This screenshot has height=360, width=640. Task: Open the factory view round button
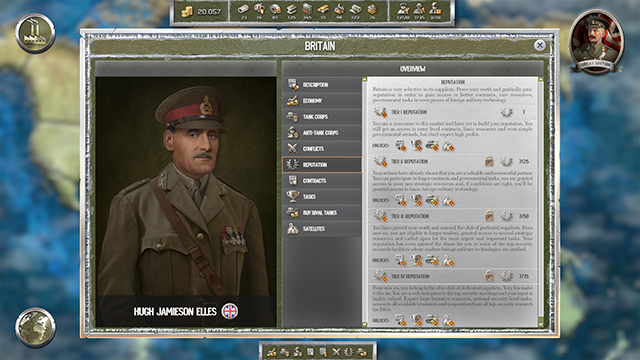(x=35, y=33)
